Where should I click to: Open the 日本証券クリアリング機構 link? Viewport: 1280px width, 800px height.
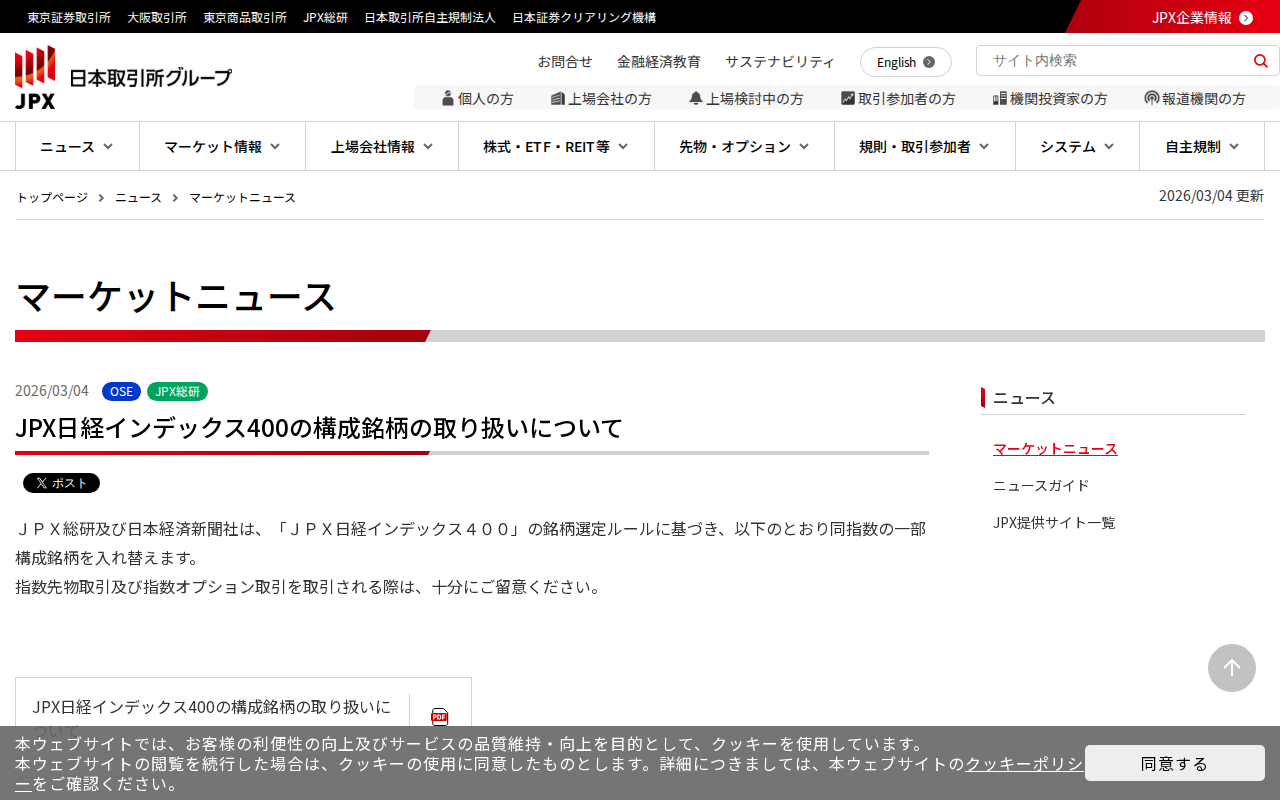(584, 17)
